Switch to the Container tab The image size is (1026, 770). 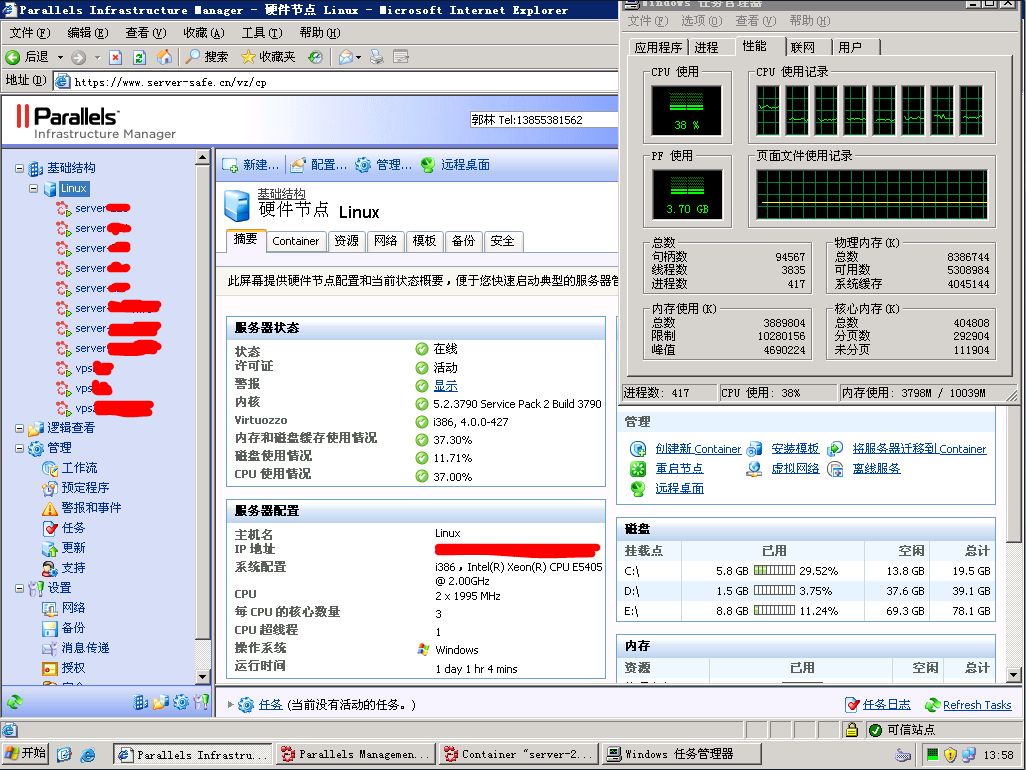296,241
